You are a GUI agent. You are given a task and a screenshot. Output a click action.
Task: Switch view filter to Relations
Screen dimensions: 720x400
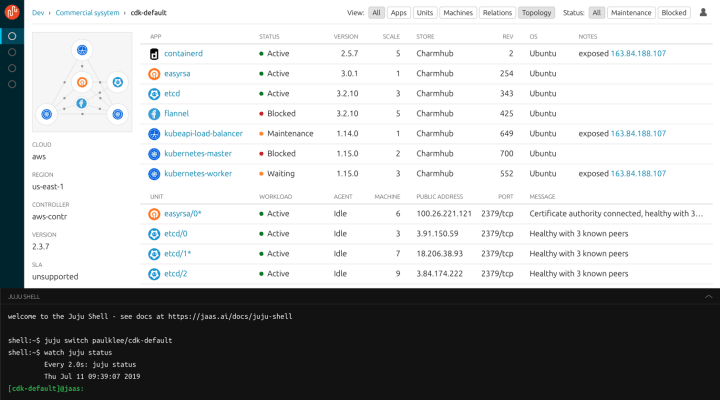(x=497, y=12)
